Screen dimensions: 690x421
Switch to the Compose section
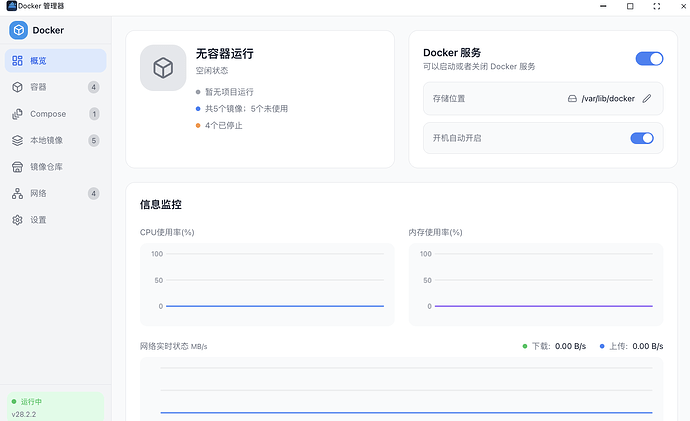[x=48, y=114]
